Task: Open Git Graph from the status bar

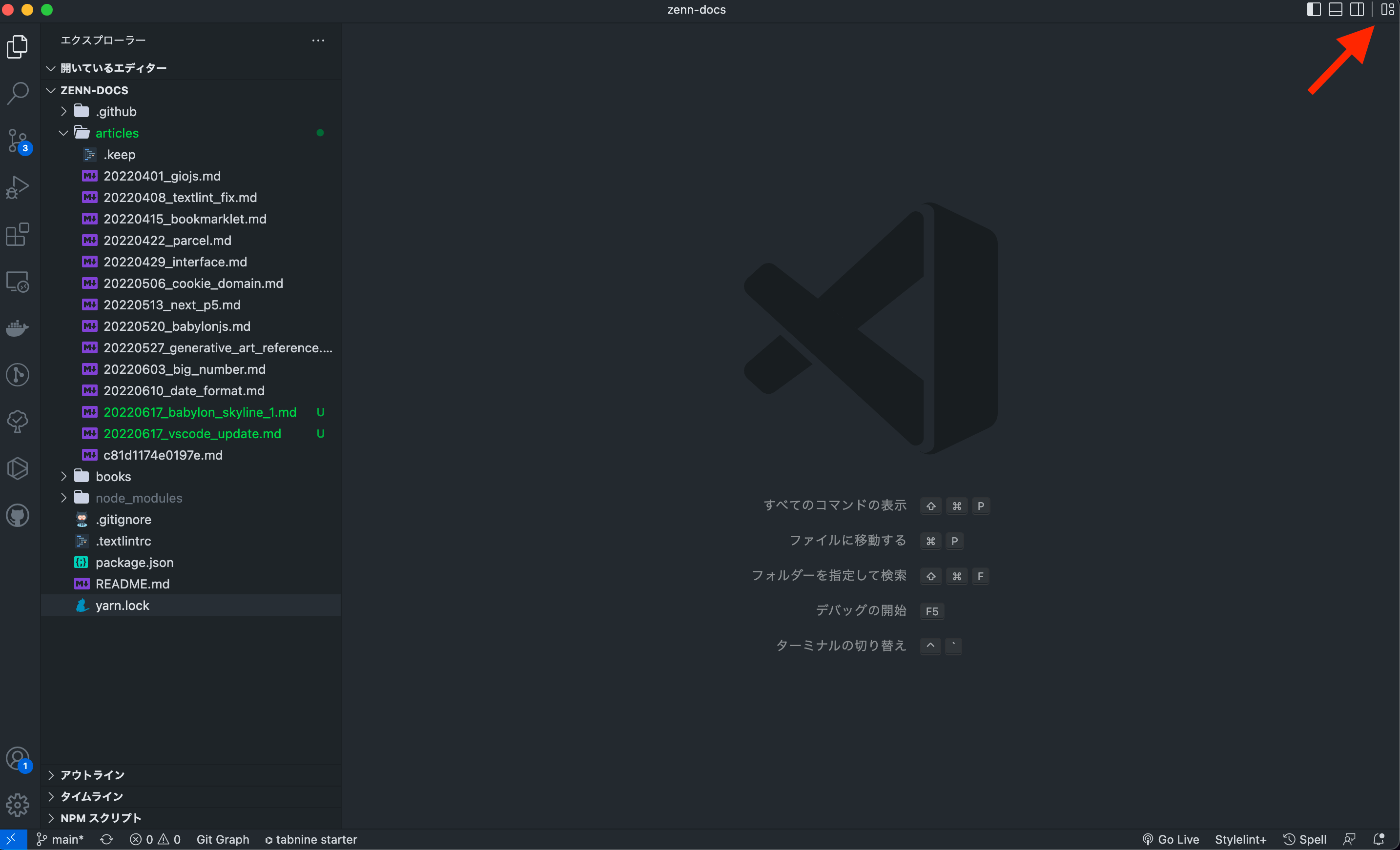Action: tap(223, 840)
